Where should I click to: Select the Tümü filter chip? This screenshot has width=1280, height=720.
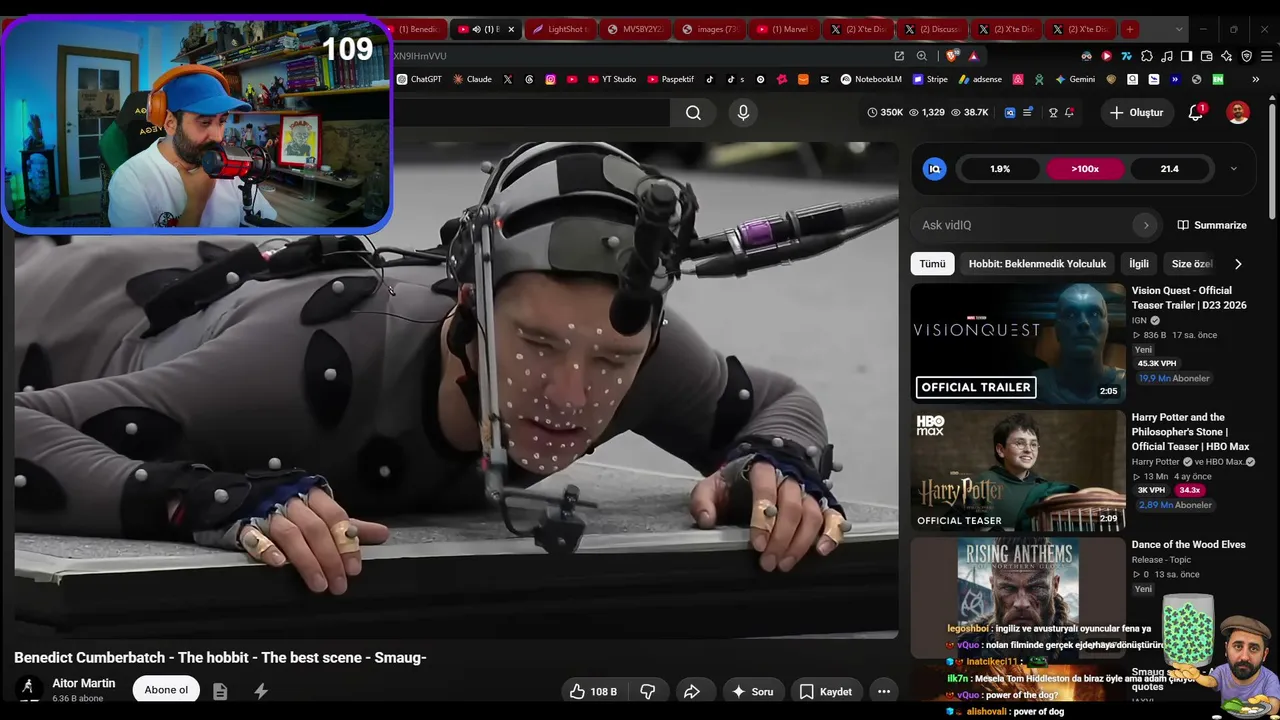tap(932, 264)
